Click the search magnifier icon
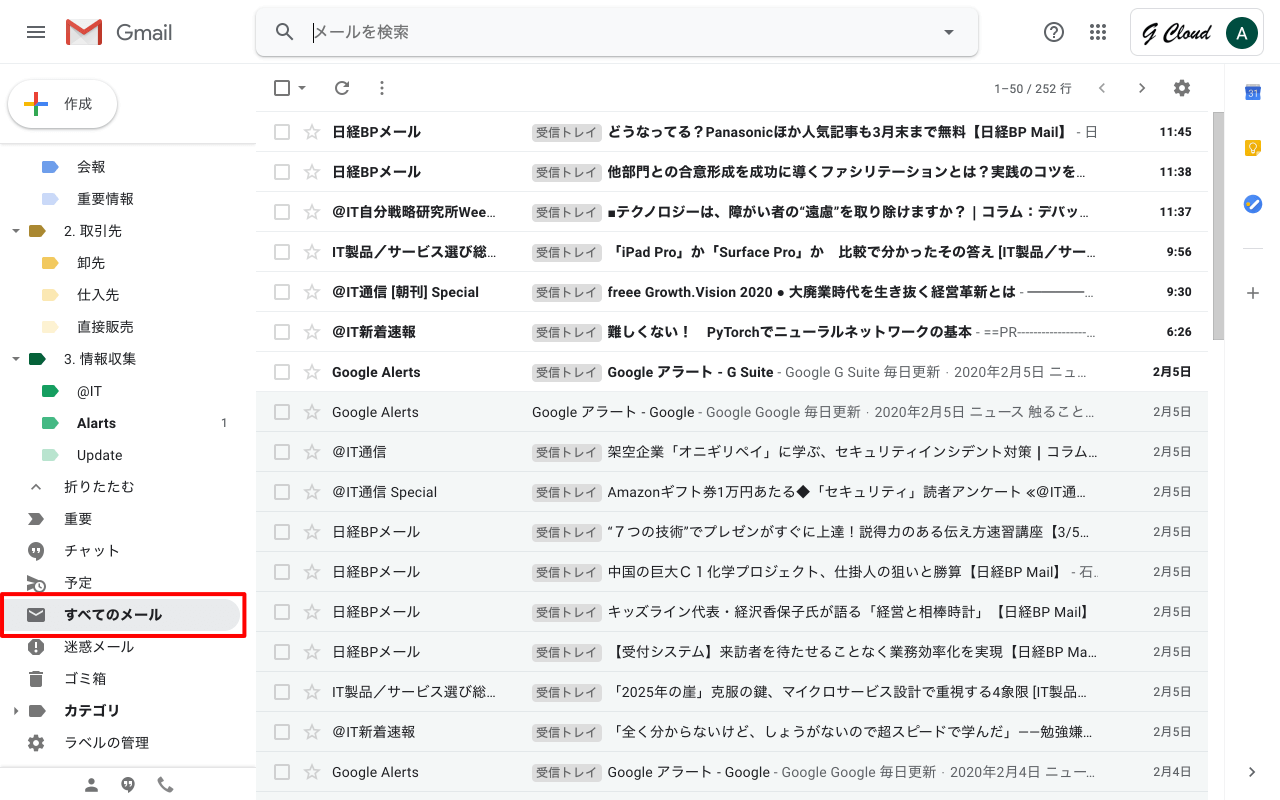1280x800 pixels. coord(285,32)
